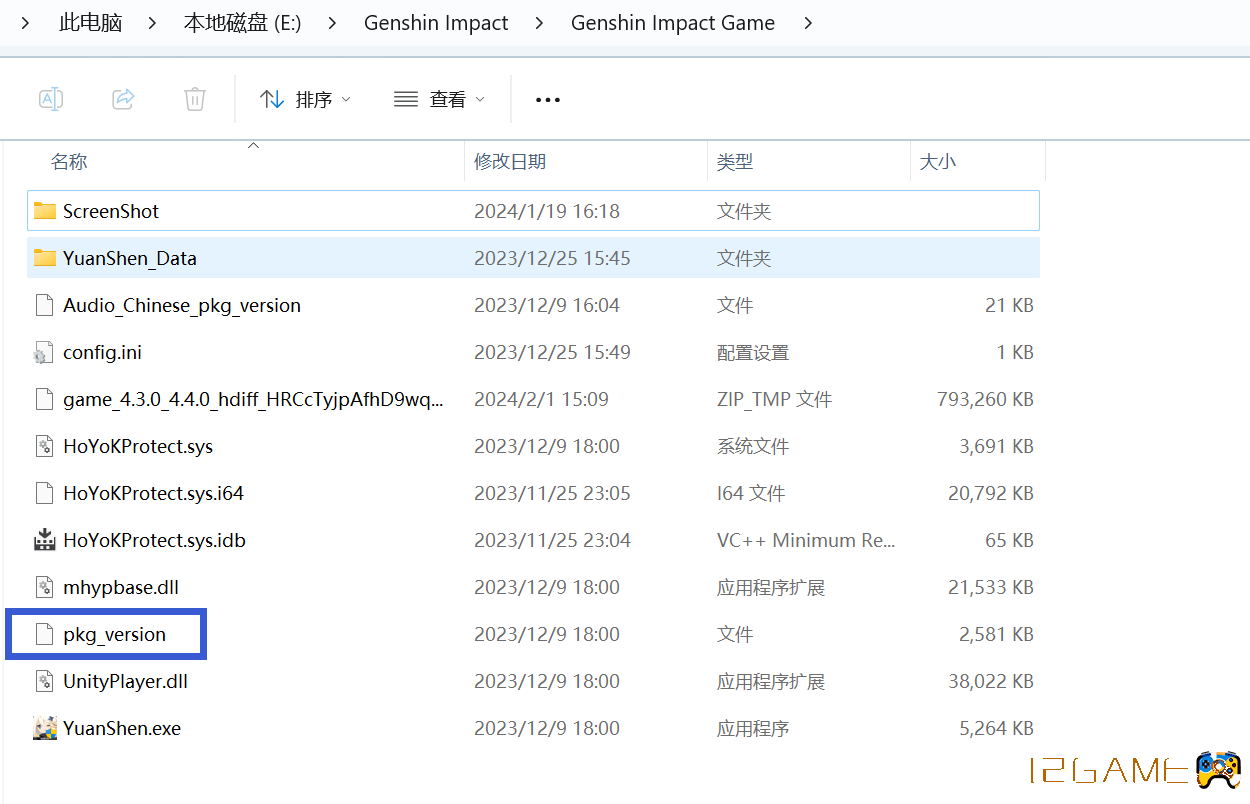Click the YuanShen.exe application icon

click(x=44, y=728)
